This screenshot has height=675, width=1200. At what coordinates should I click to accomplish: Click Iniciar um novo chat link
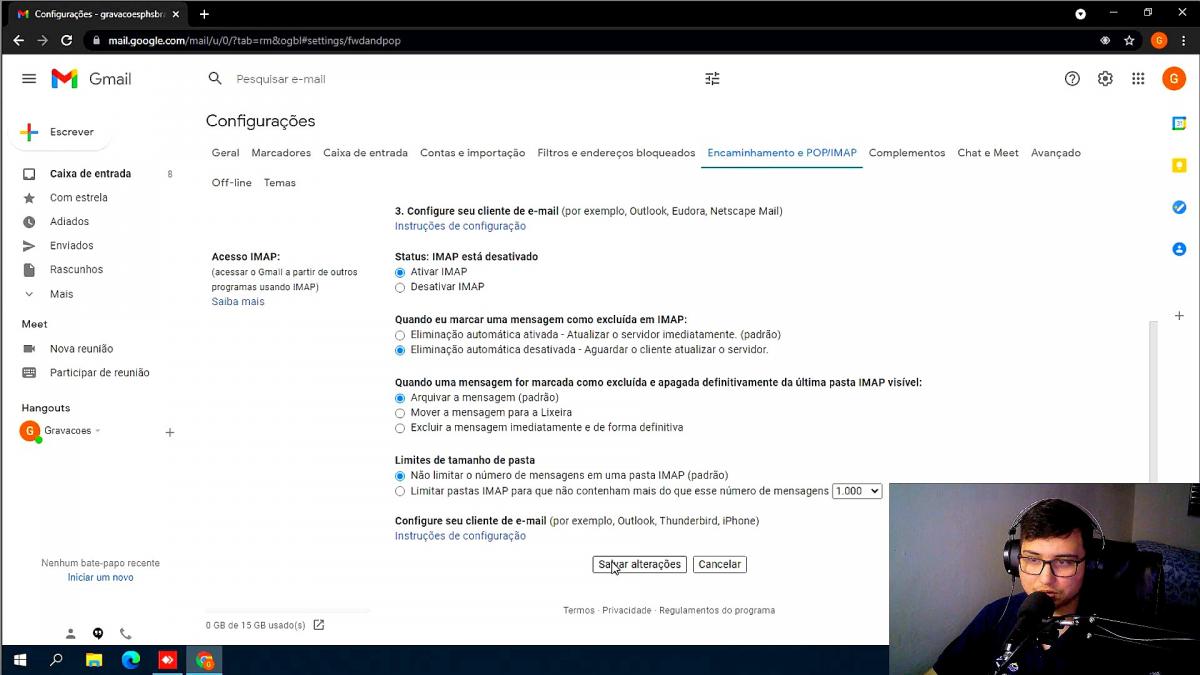tap(100, 577)
